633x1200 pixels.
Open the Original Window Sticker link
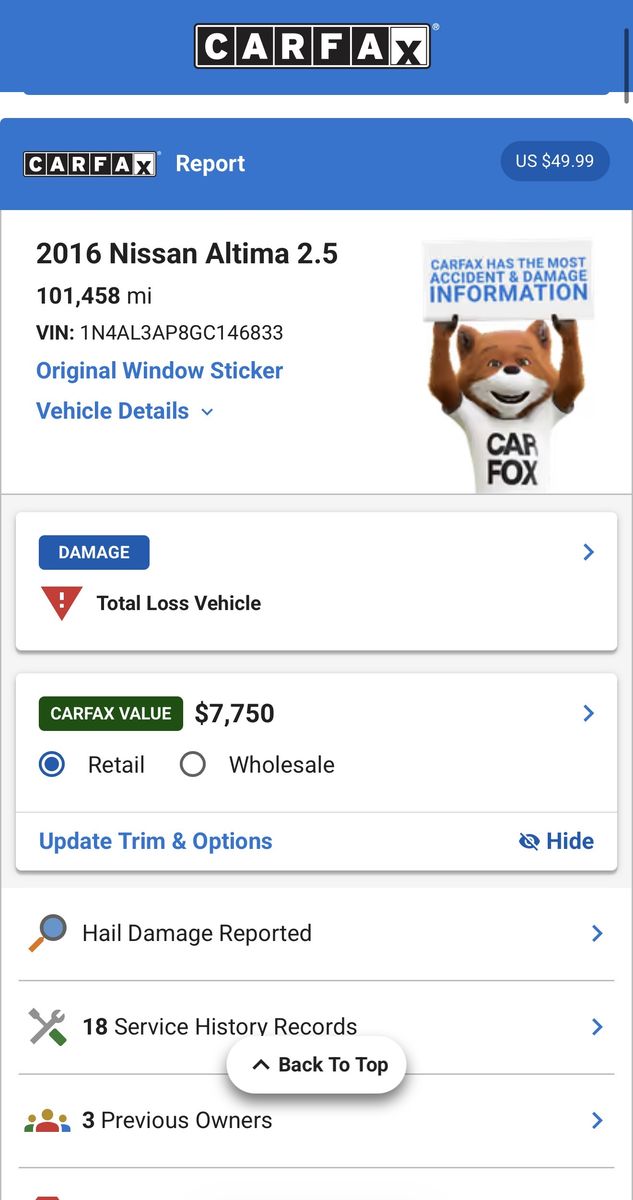pos(160,371)
